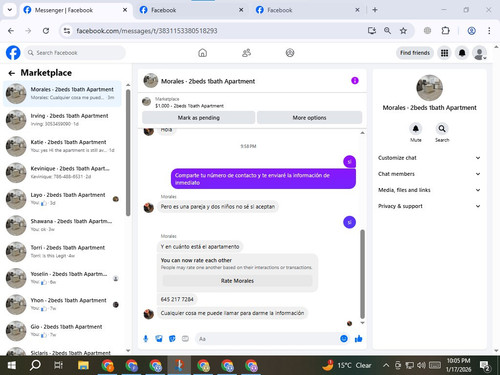Open the Layo apartment conversation
Screen dimensions: 500x375
click(63, 199)
